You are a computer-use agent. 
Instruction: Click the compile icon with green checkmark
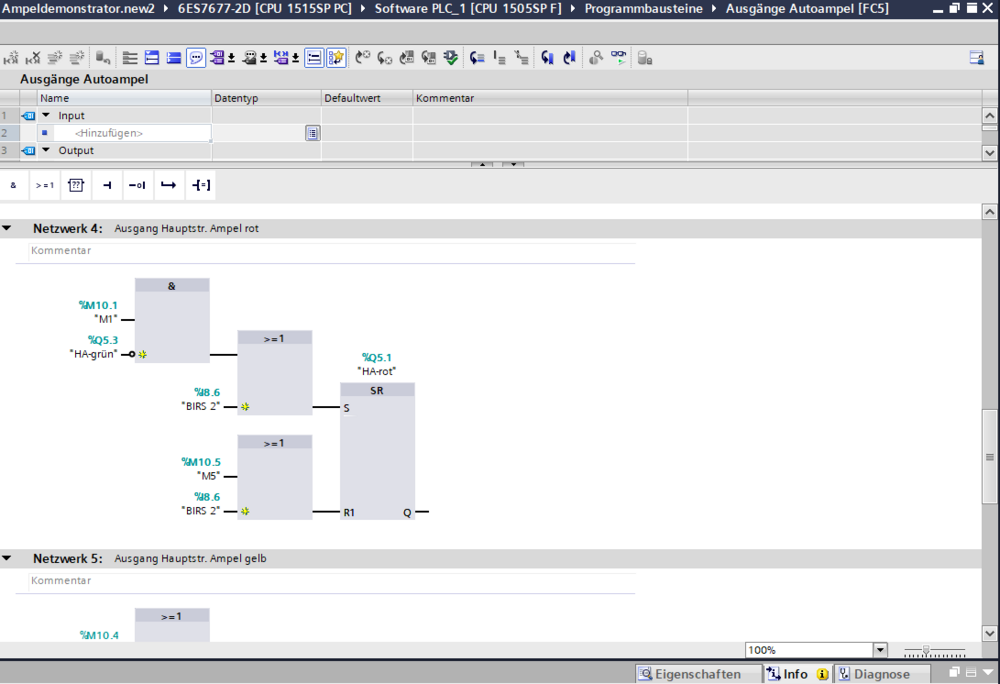point(451,58)
